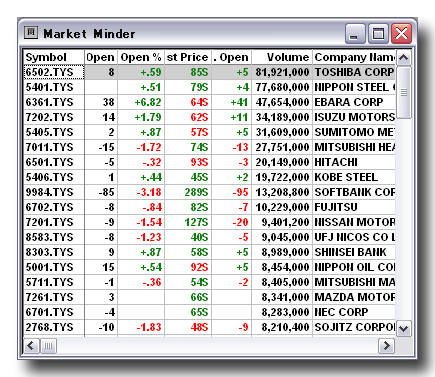Click the horizontal scrollbar left arrow
435x377 pixels.
pos(31,346)
